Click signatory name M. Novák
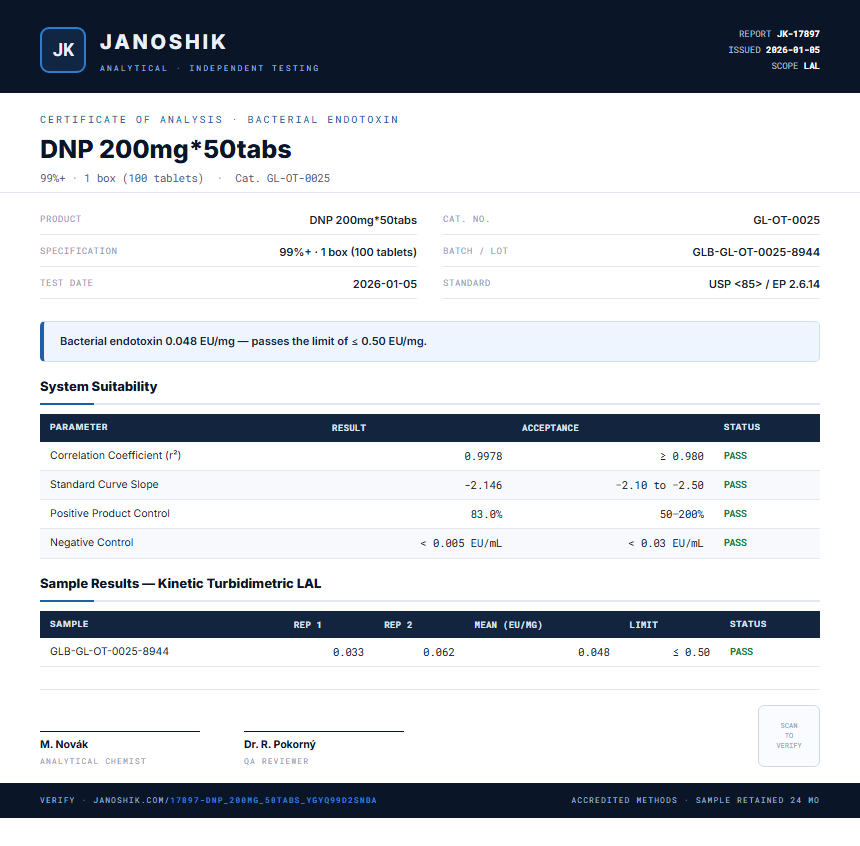Screen dimensions: 860x846 [64, 745]
